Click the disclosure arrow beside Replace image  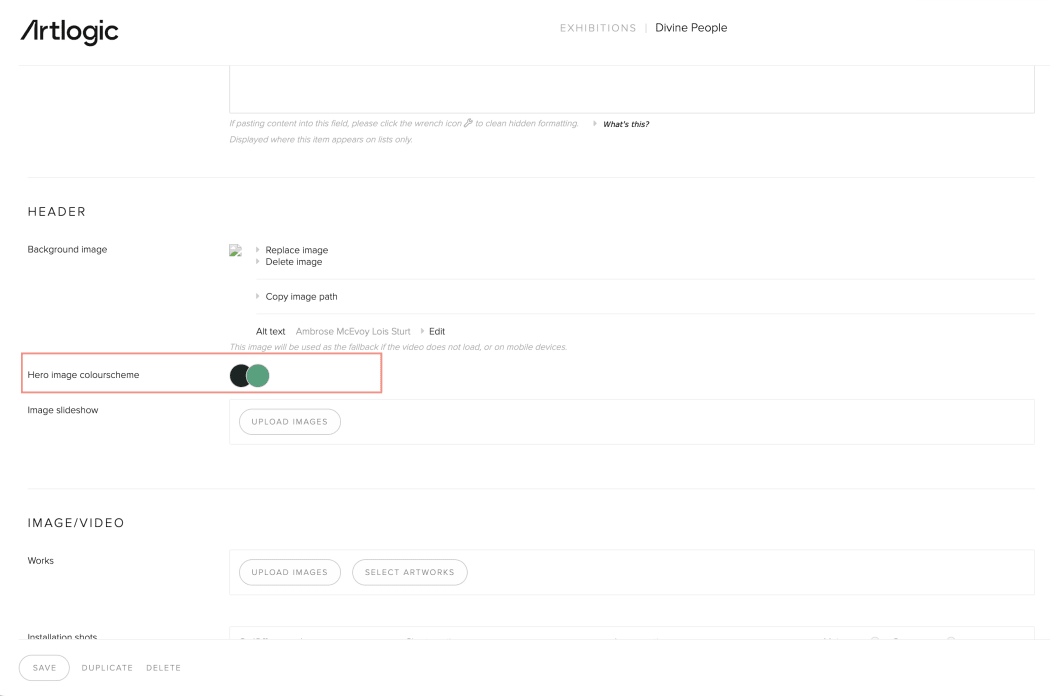[x=258, y=250]
